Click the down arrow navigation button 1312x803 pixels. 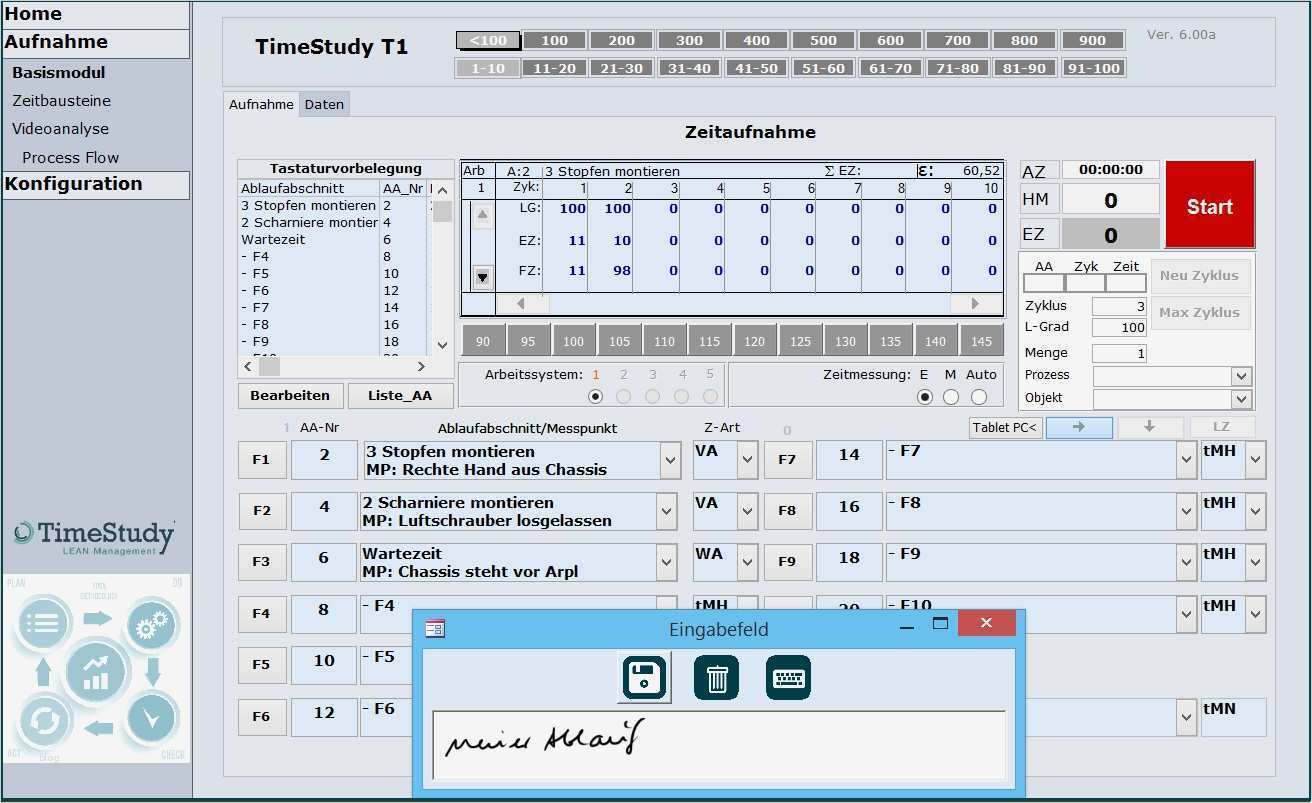click(x=1150, y=427)
